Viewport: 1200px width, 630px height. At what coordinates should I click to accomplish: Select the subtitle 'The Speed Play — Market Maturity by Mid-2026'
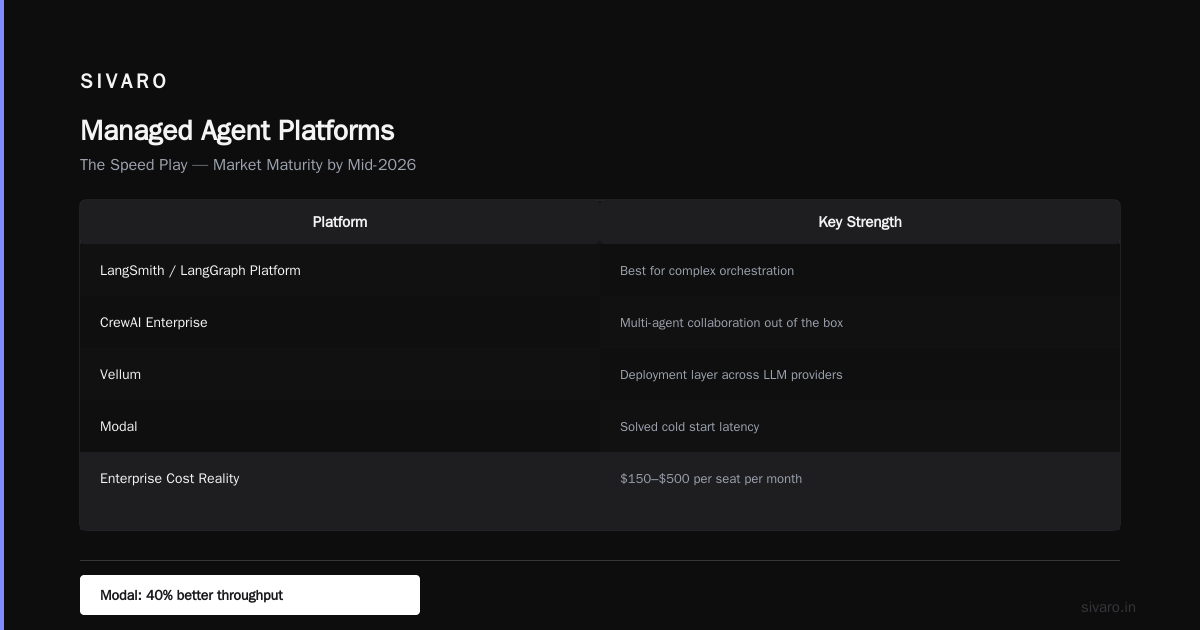248,165
